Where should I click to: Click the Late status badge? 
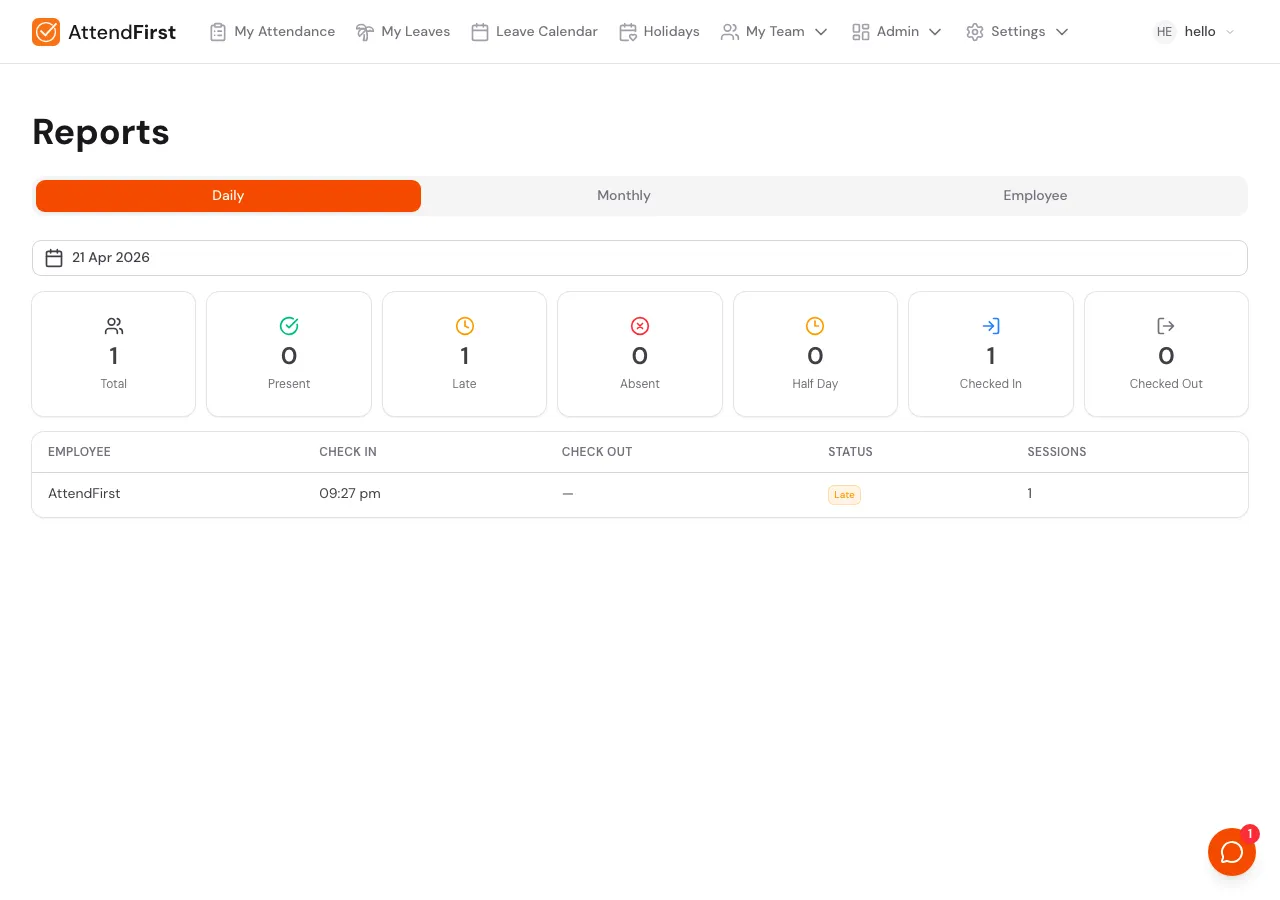click(x=844, y=494)
